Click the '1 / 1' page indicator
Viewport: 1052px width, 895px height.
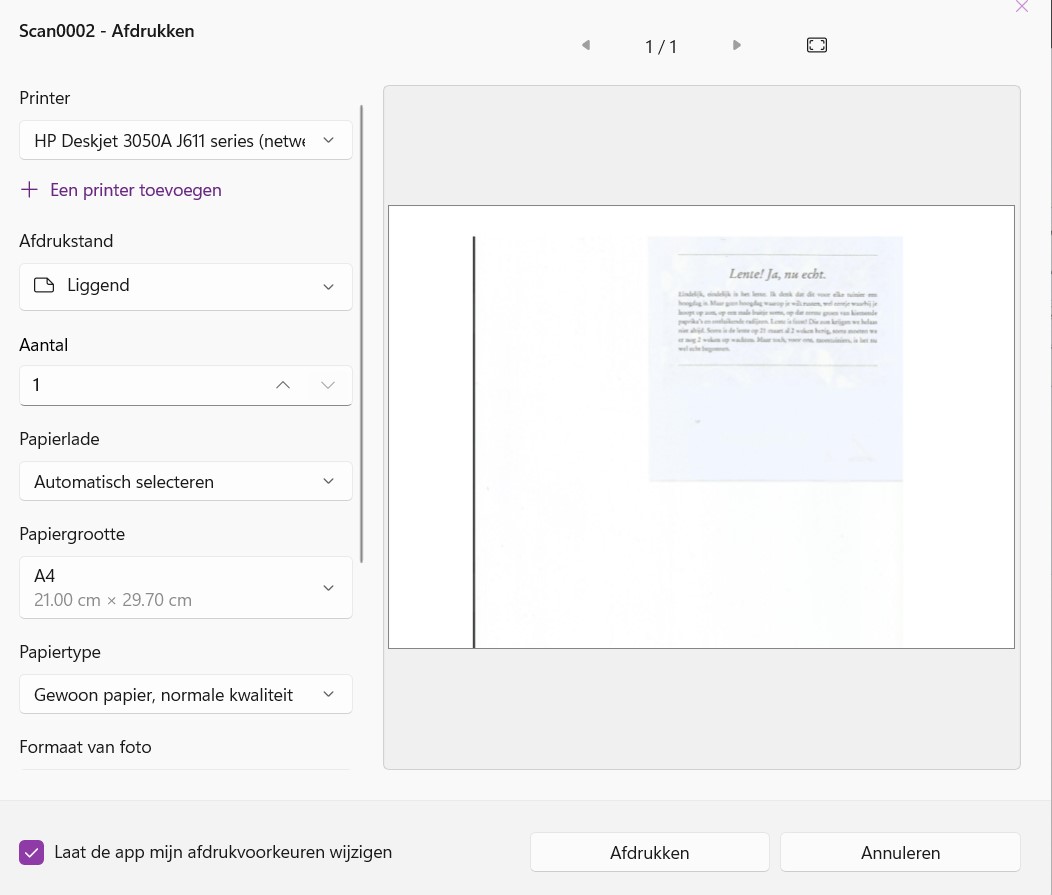tap(661, 47)
